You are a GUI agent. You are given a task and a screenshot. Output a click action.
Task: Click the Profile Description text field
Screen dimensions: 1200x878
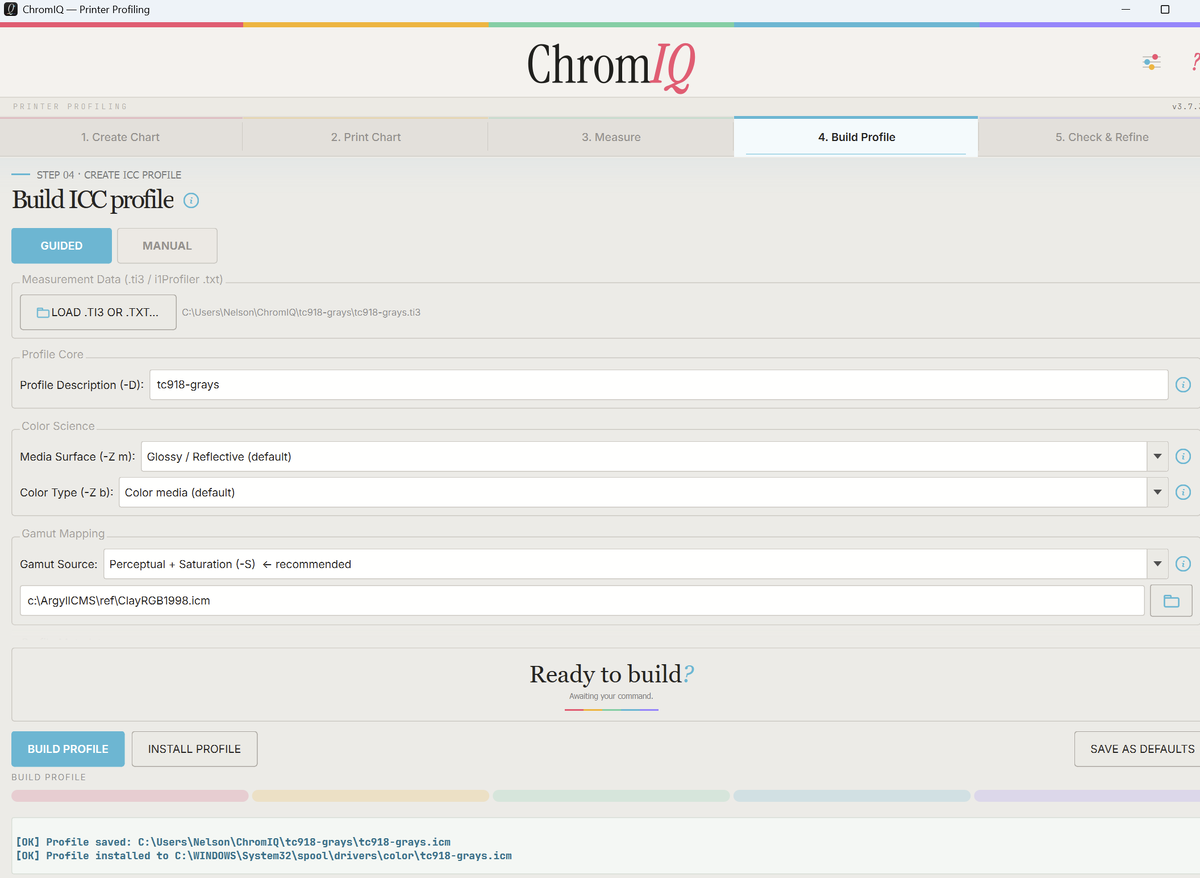pyautogui.click(x=659, y=385)
